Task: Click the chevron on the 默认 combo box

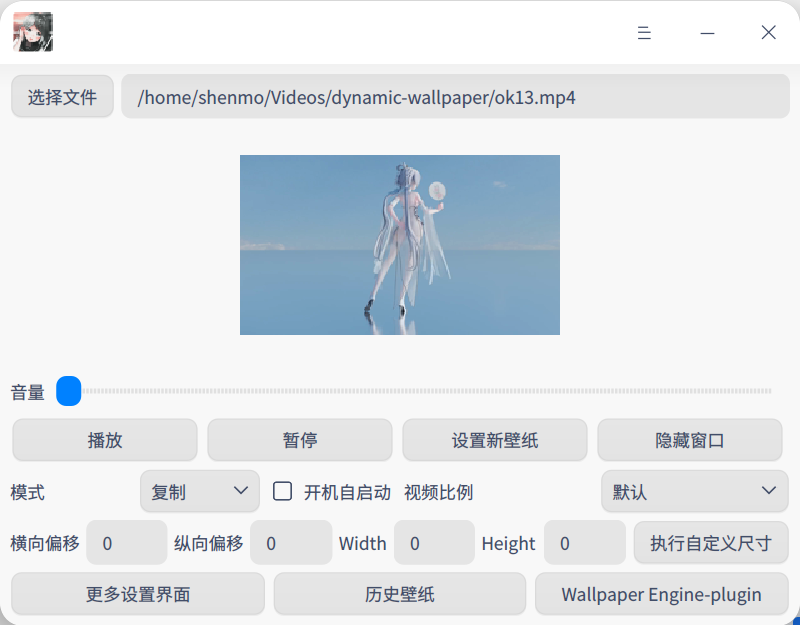Action: [768, 491]
